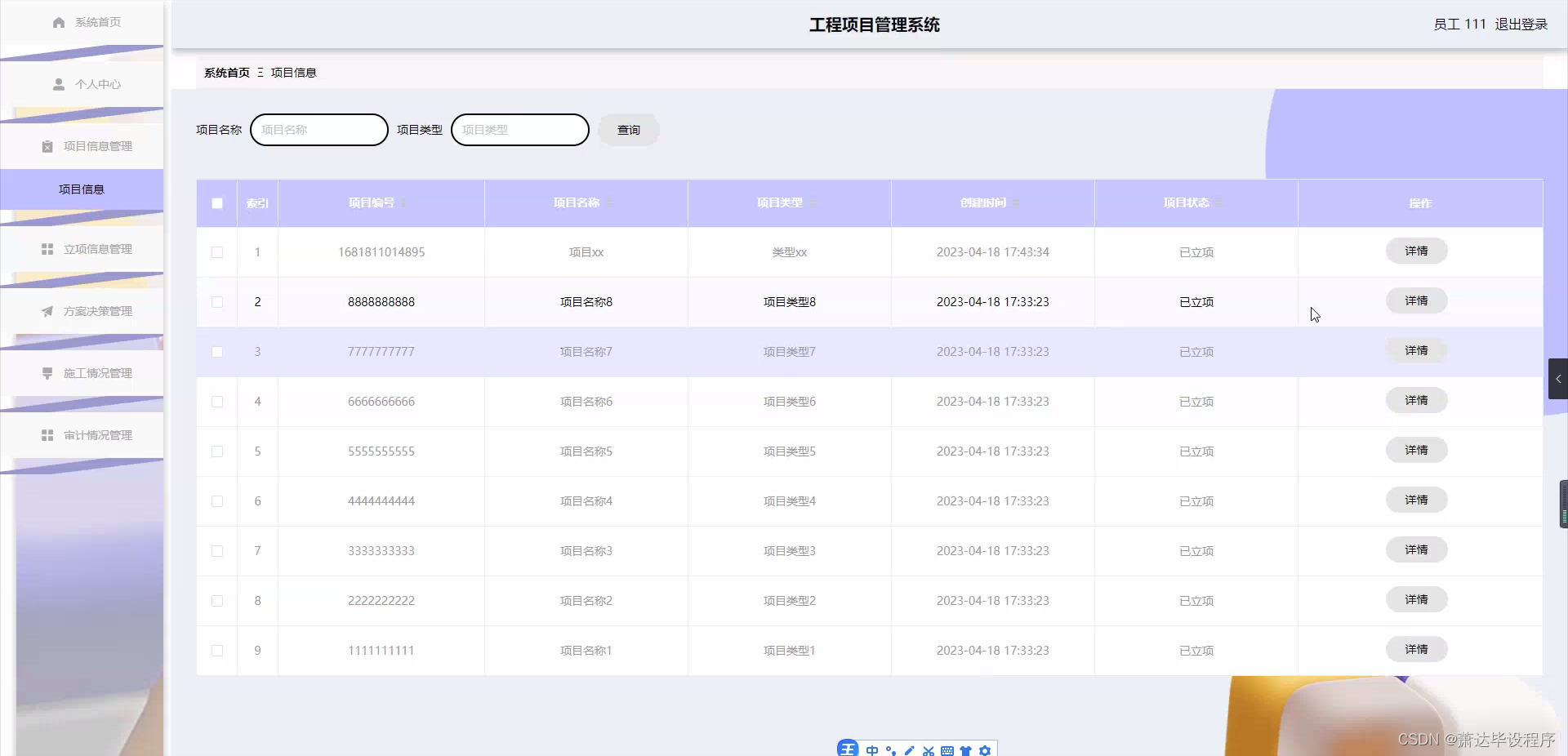Click the cell 类型xx

(790, 252)
